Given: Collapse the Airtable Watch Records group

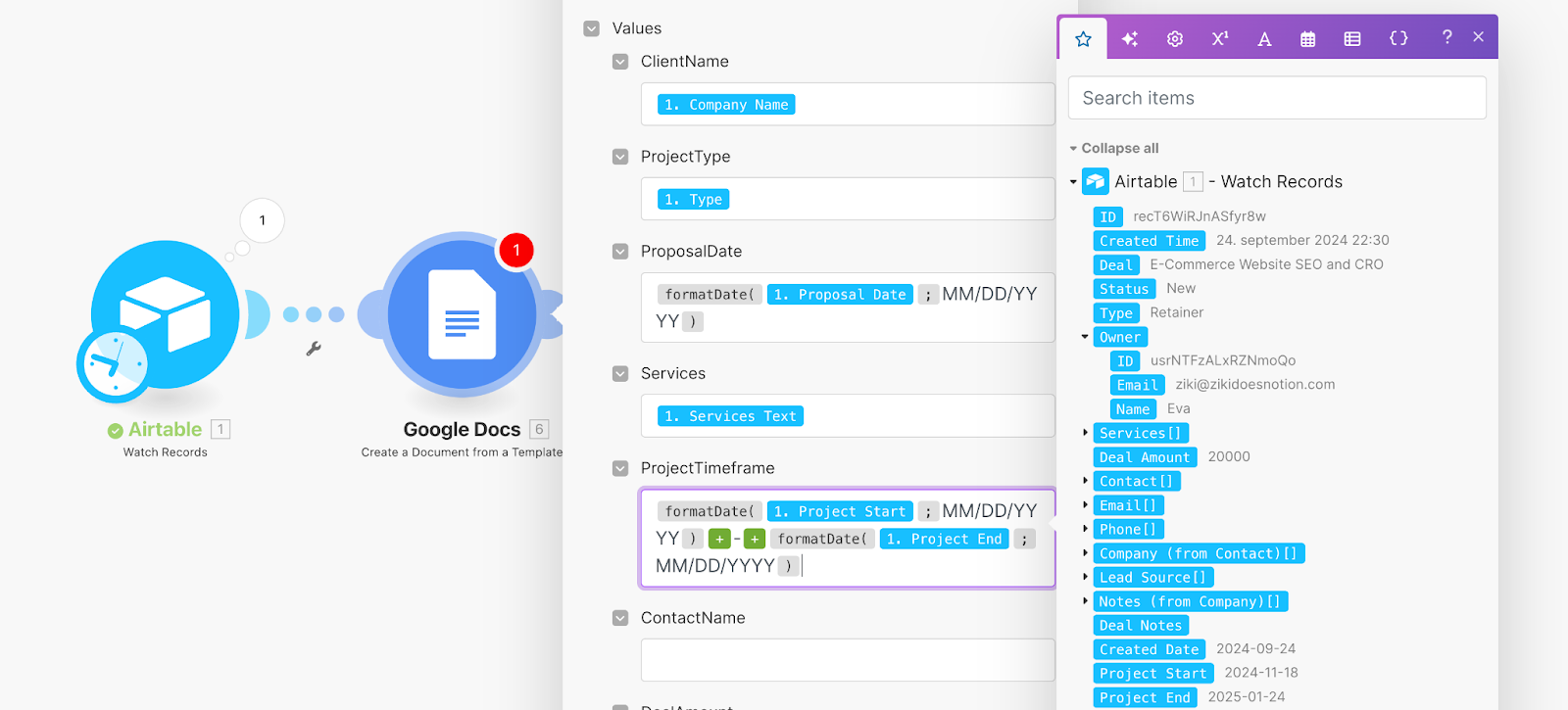Looking at the screenshot, I should [1073, 182].
